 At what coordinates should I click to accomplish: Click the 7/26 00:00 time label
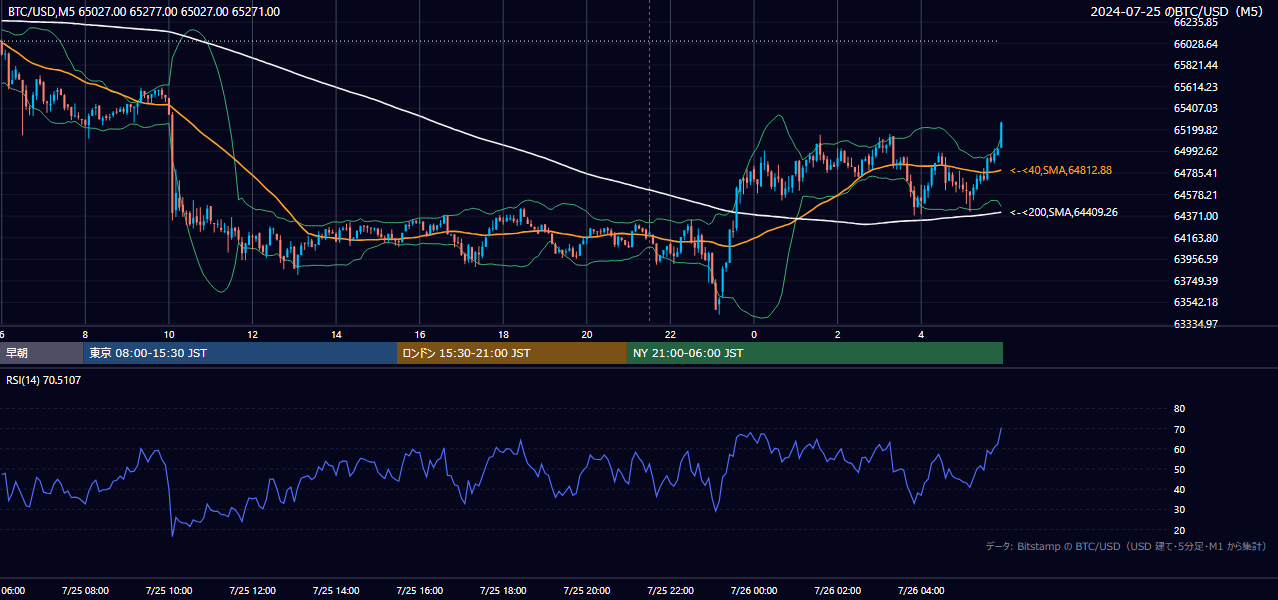[x=753, y=591]
